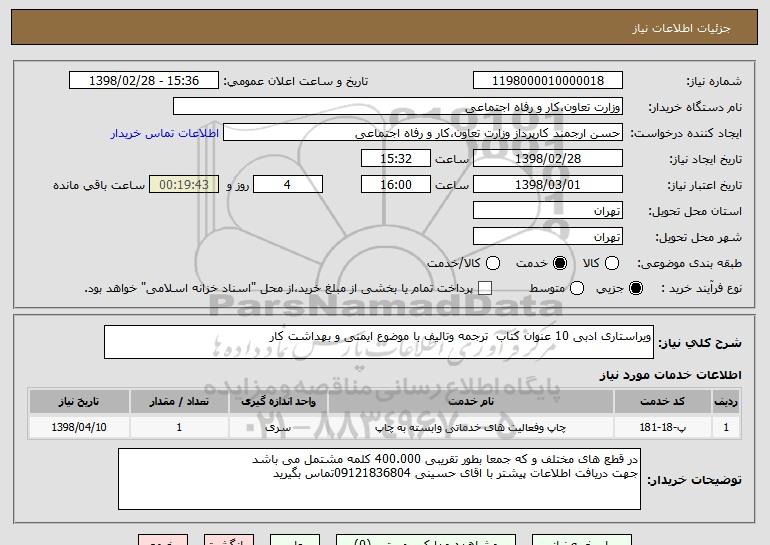Click service name cell چاپ وفعالیت های خدماتی
Screen dimensions: 770x545
471,427
